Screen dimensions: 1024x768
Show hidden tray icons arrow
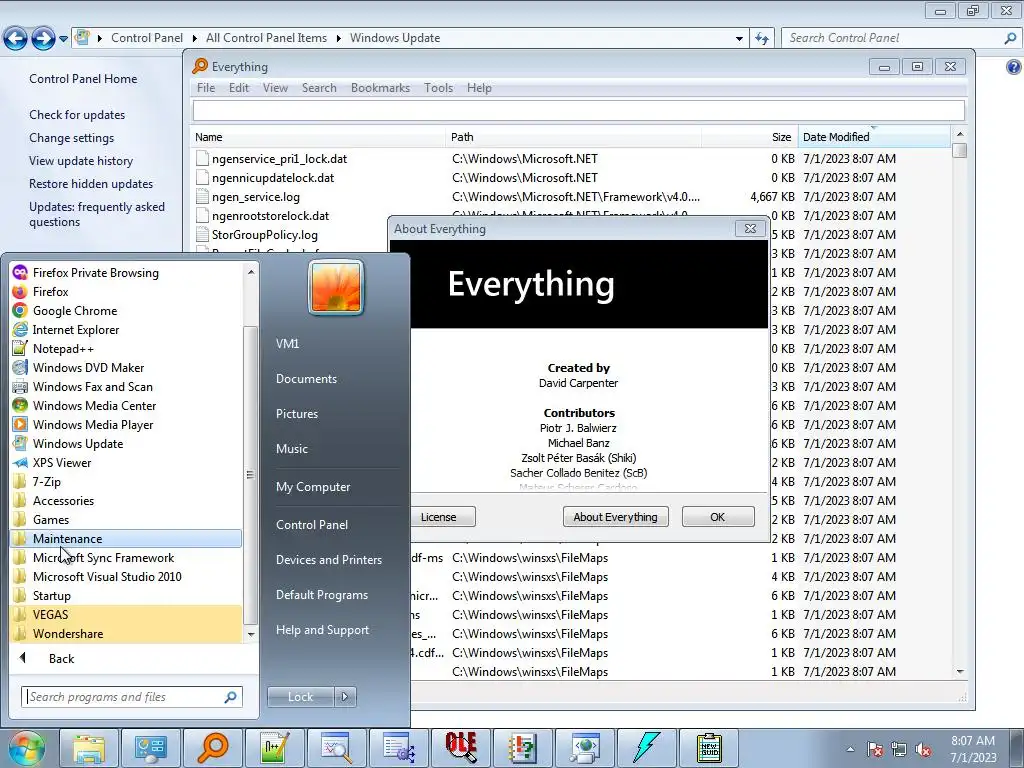850,749
